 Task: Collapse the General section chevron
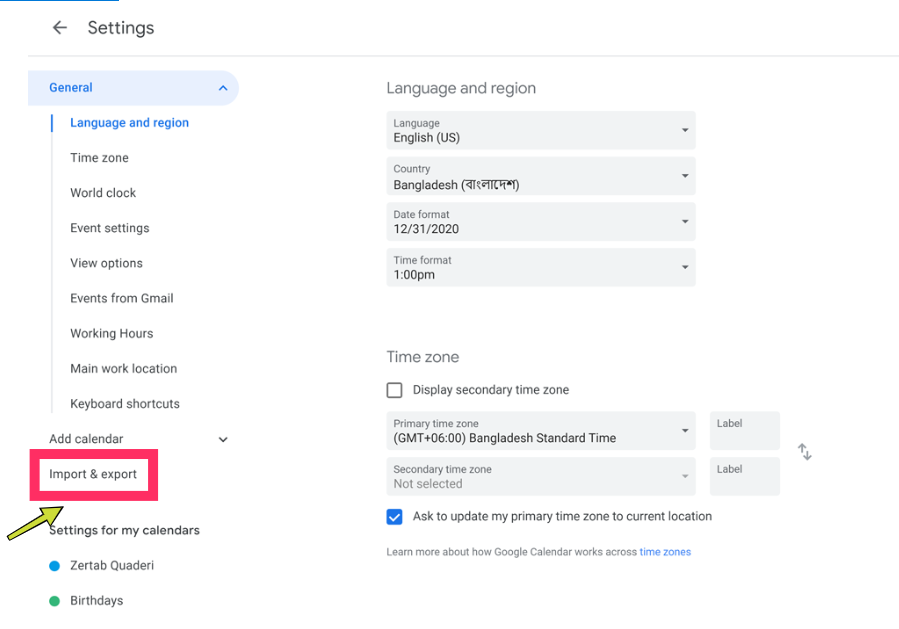[223, 88]
